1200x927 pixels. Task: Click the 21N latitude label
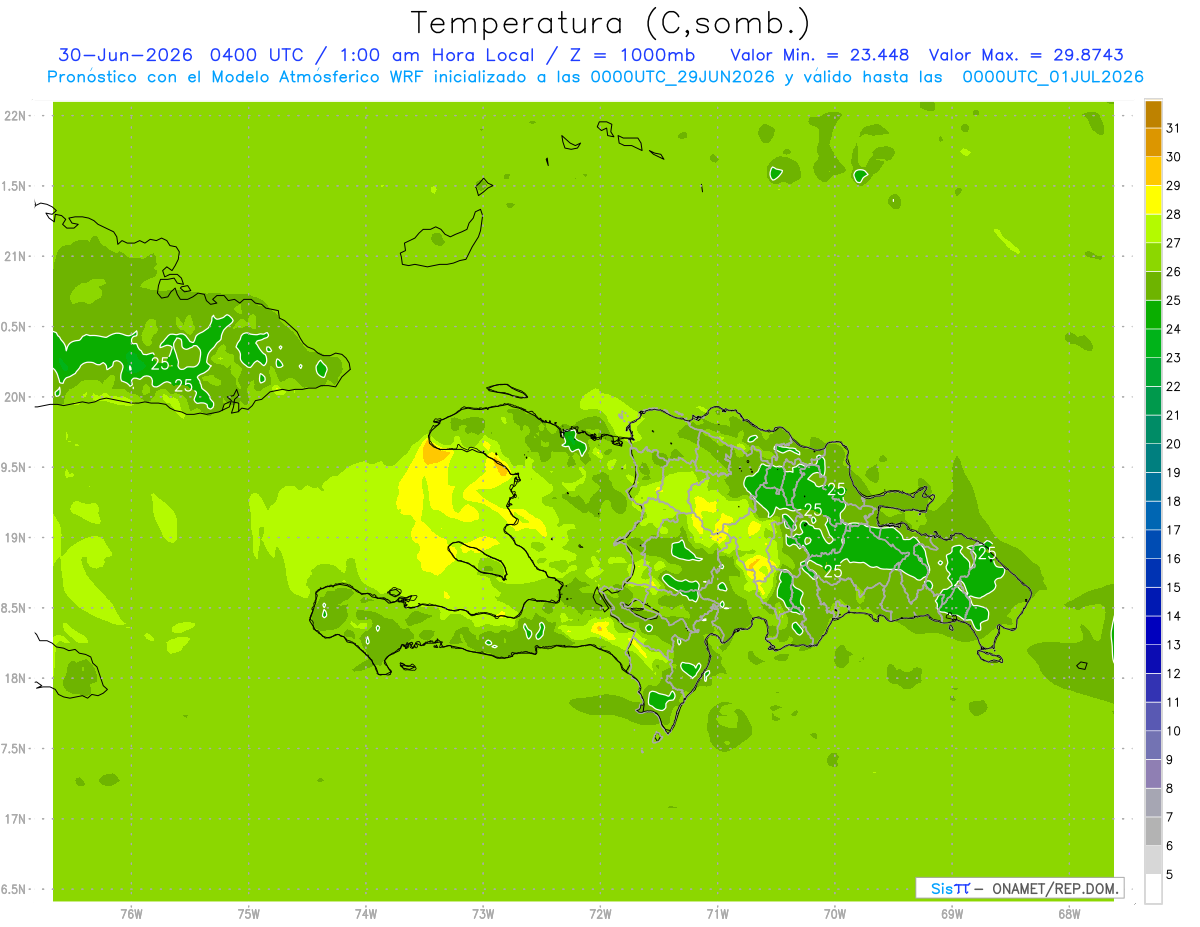click(x=15, y=257)
